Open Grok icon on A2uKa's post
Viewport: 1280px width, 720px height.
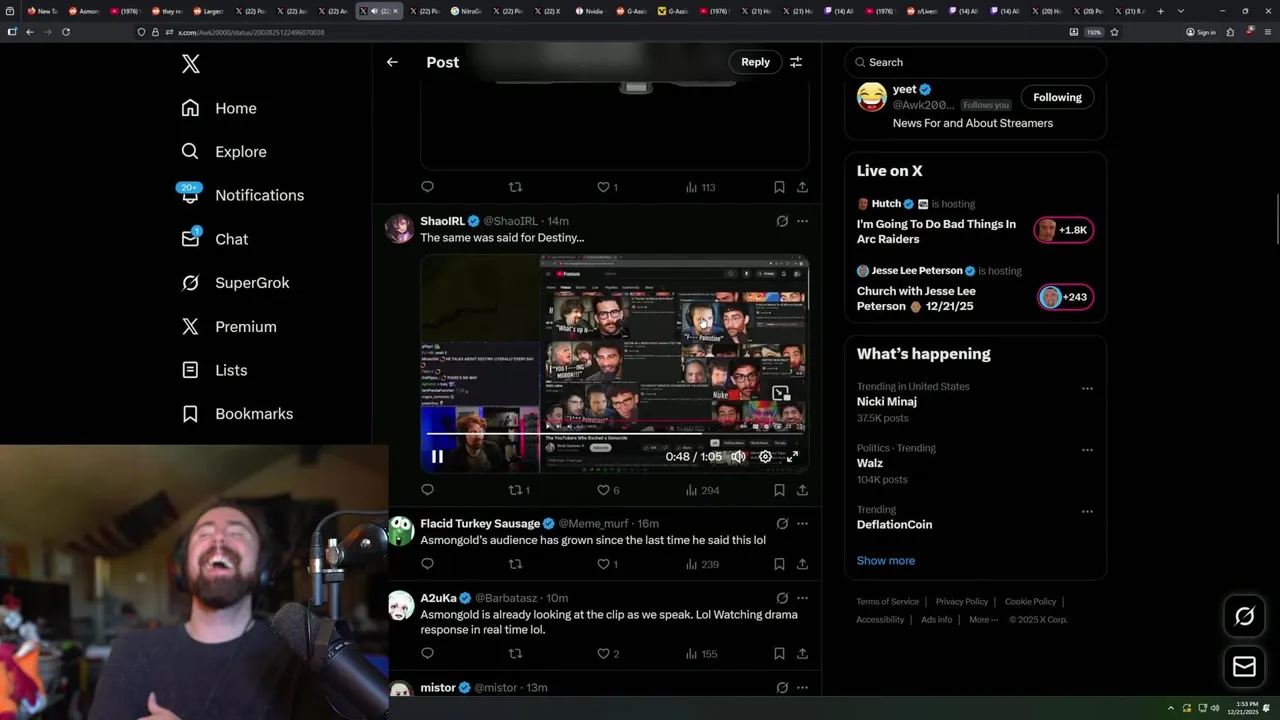[782, 598]
